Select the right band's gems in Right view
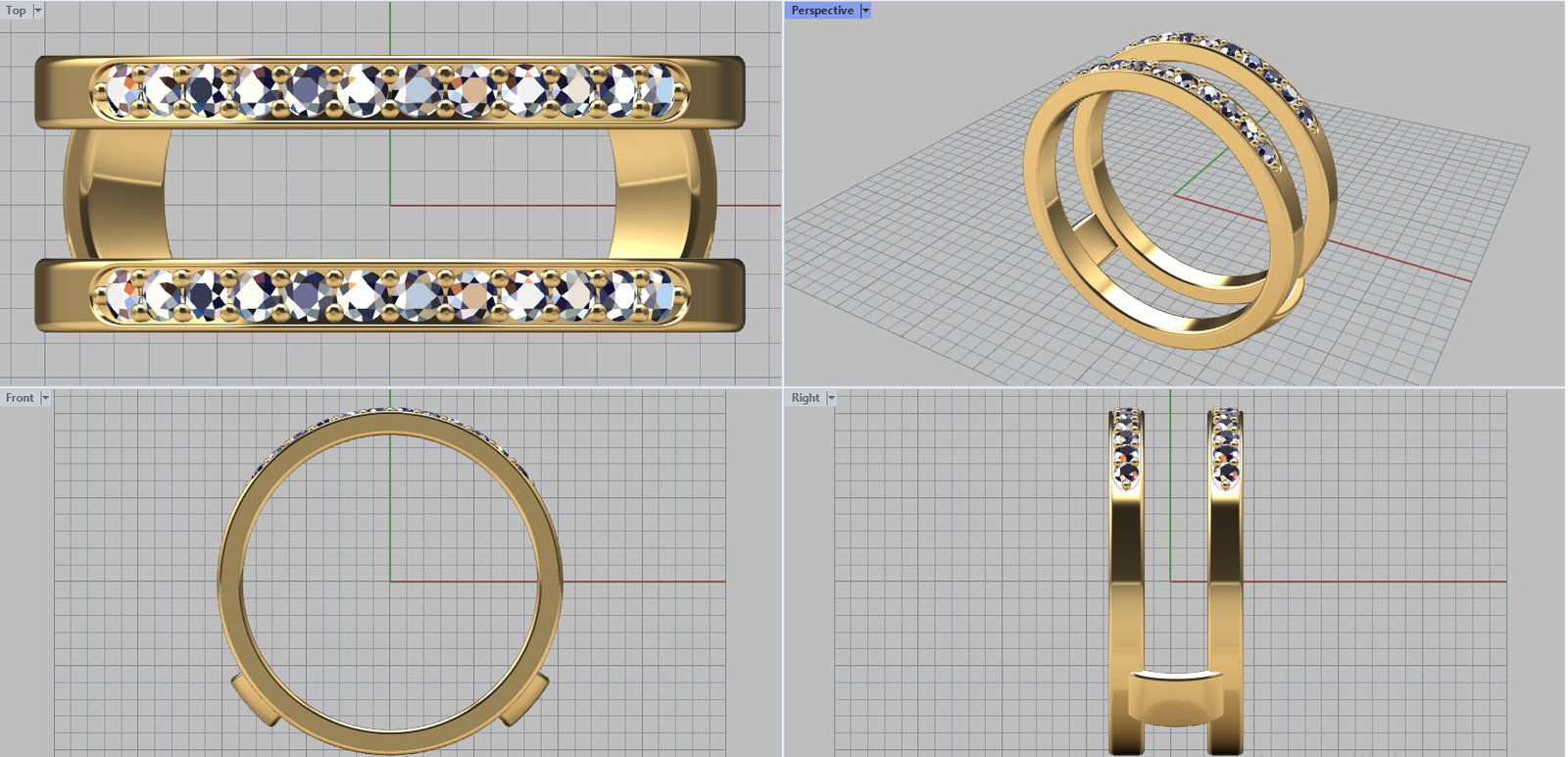The width and height of the screenshot is (1568, 757). pyautogui.click(x=1225, y=446)
